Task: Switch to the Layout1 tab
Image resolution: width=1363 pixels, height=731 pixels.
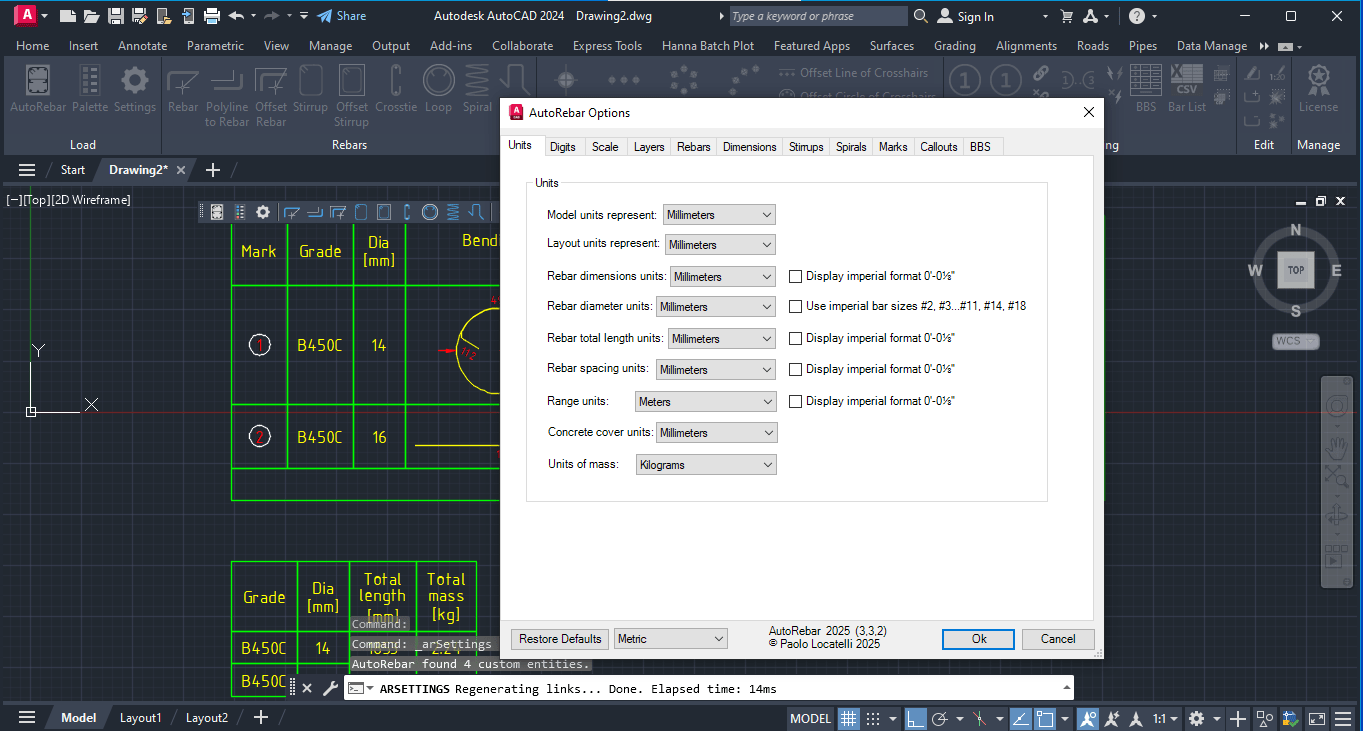Action: (x=140, y=718)
